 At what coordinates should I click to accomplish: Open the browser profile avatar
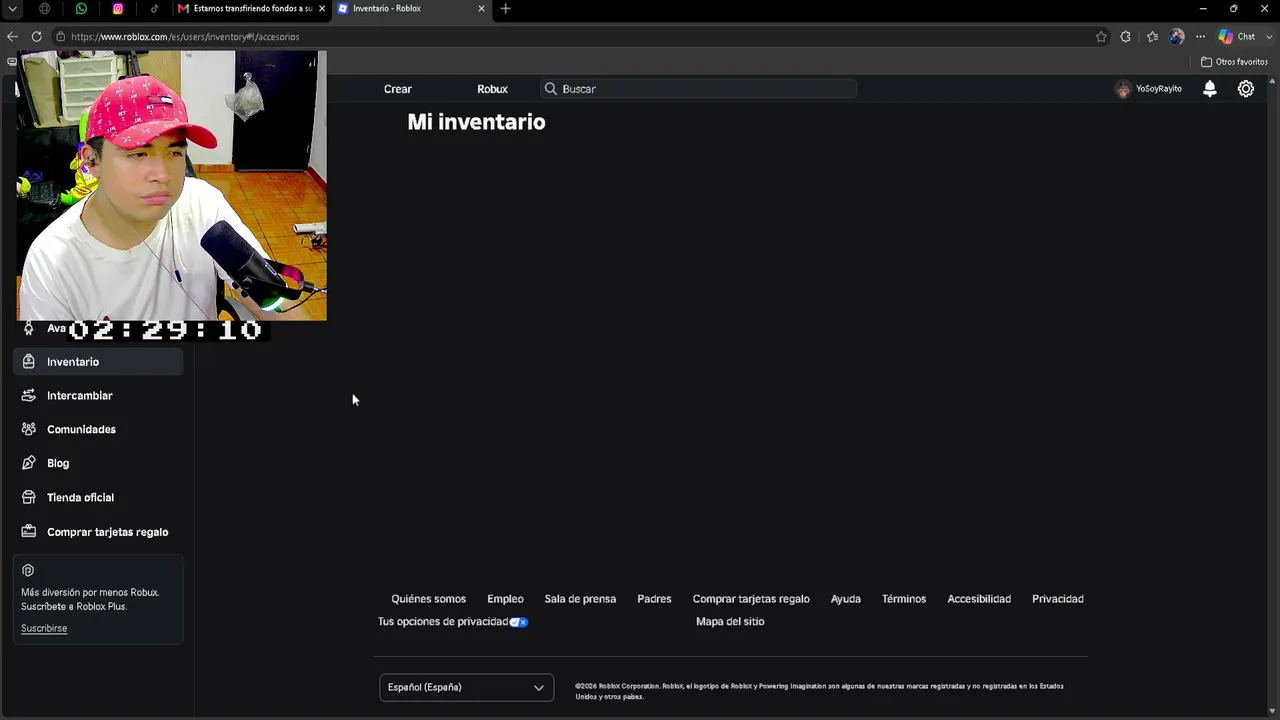pyautogui.click(x=1177, y=37)
